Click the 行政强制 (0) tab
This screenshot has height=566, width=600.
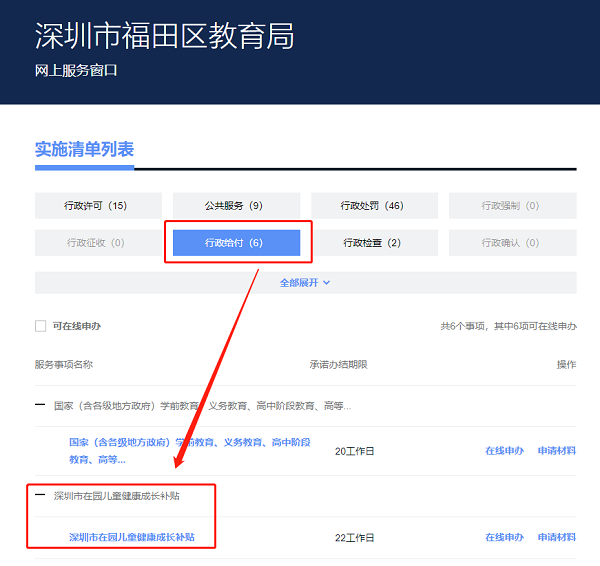coord(513,206)
